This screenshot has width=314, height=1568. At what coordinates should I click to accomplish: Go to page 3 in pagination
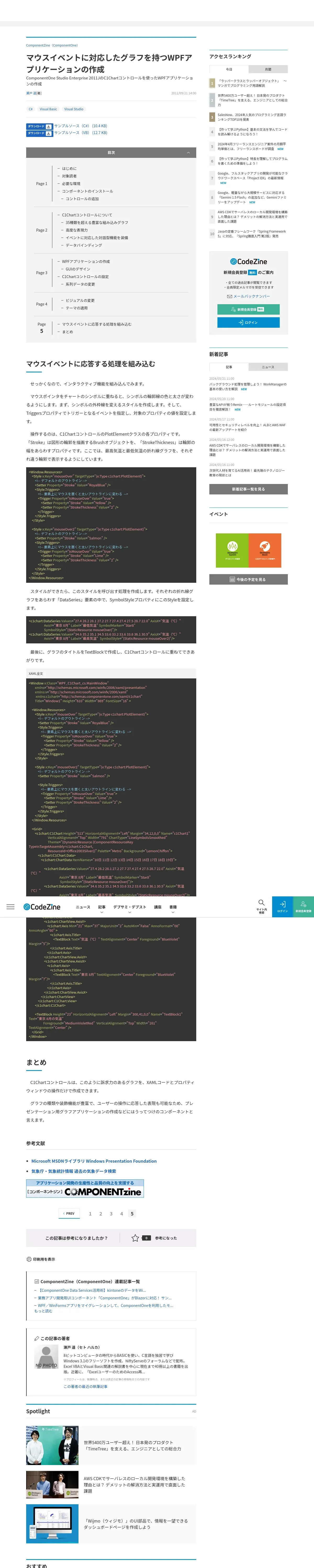click(111, 1214)
